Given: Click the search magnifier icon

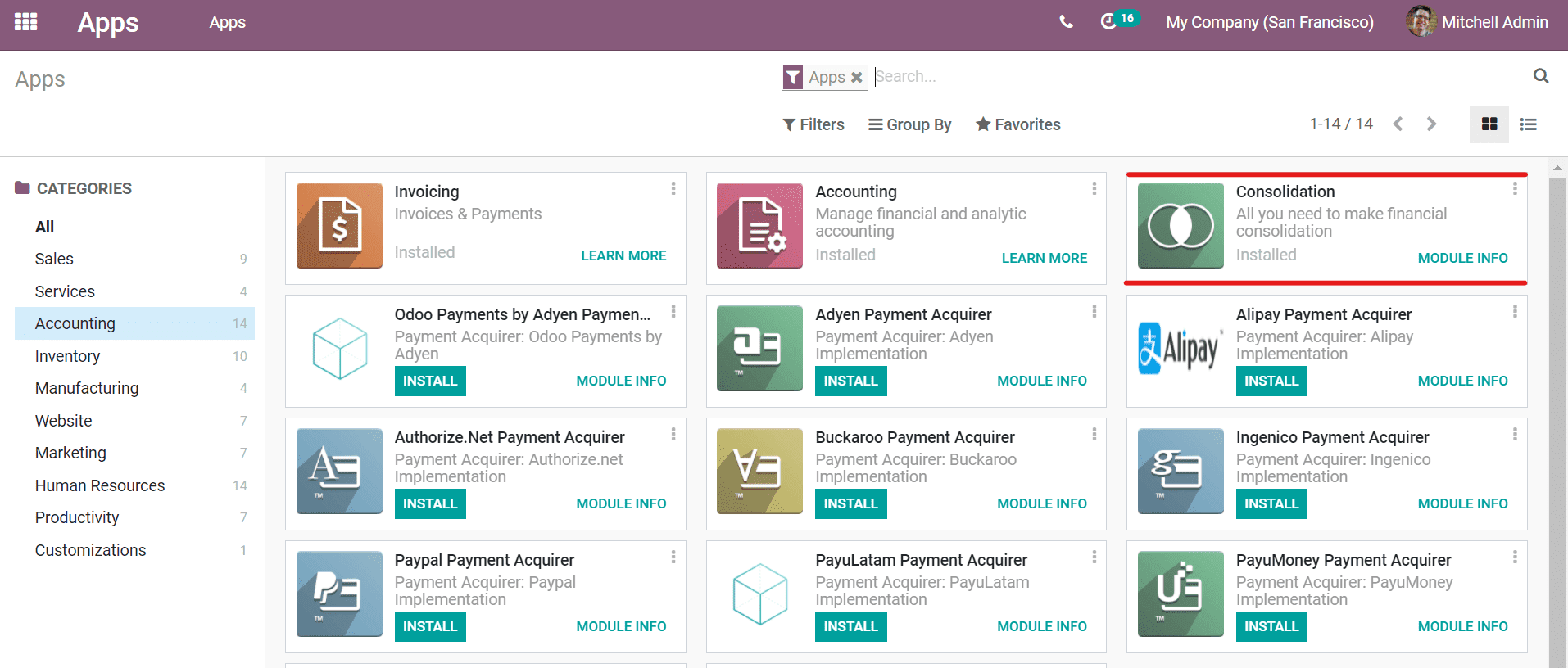Looking at the screenshot, I should coord(1540,76).
